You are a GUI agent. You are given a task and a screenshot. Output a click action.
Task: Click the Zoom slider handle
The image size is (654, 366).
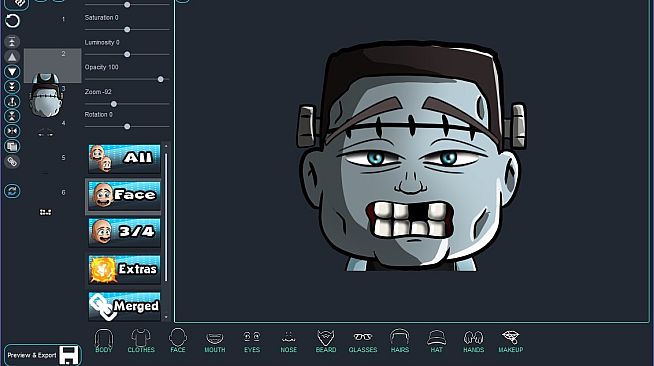tap(114, 104)
